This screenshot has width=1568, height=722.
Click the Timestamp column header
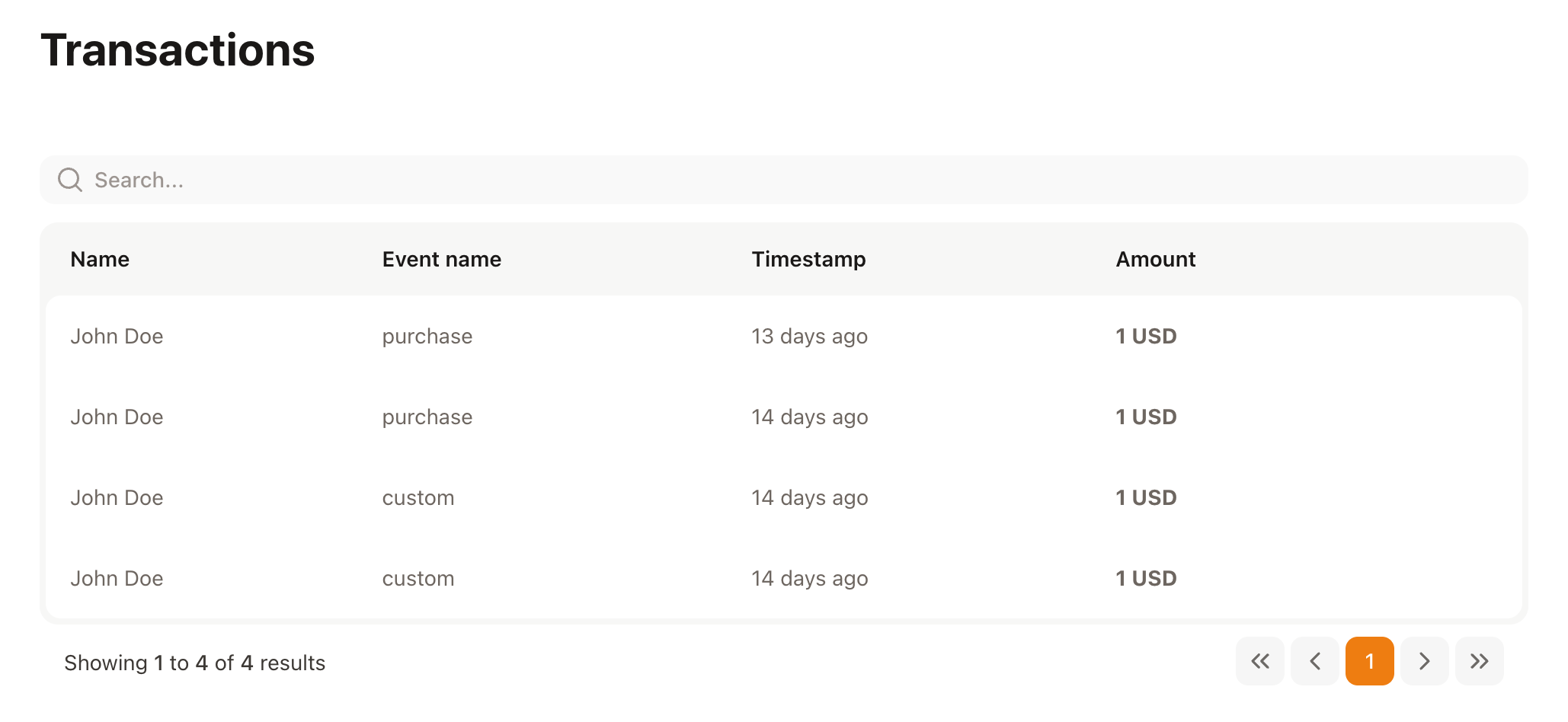point(808,259)
